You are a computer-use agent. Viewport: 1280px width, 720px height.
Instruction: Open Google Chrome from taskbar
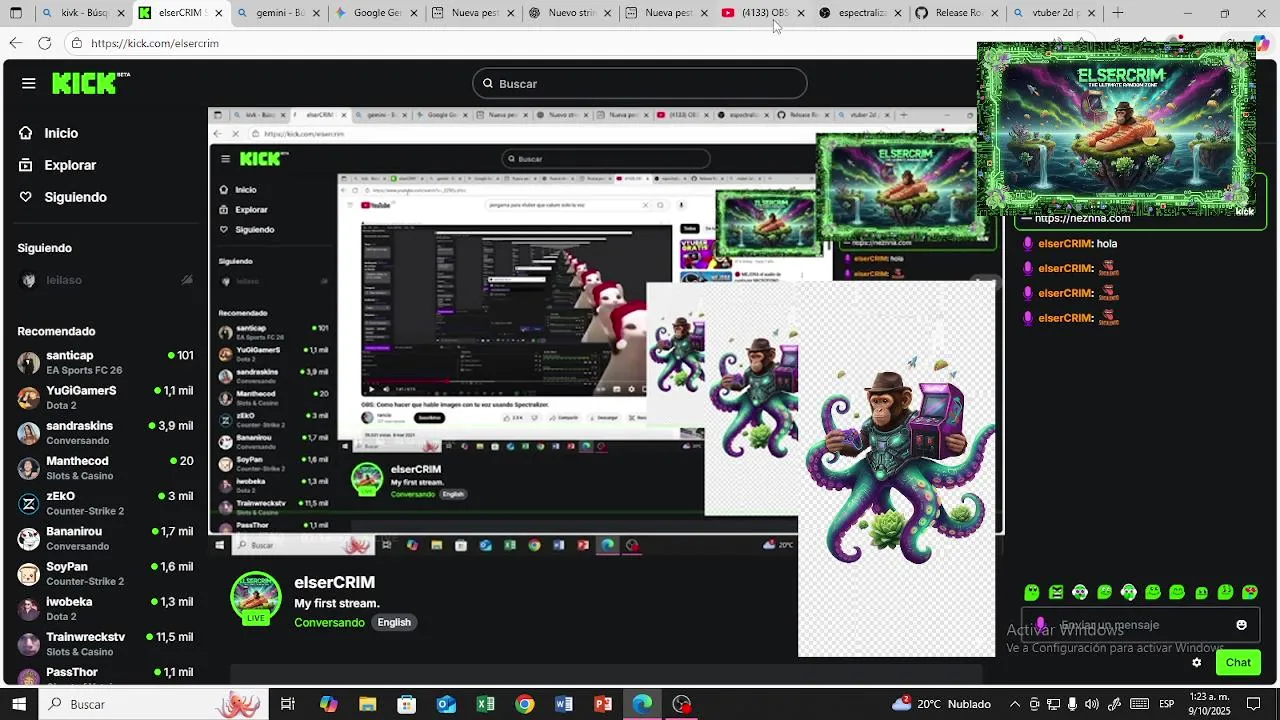point(524,704)
